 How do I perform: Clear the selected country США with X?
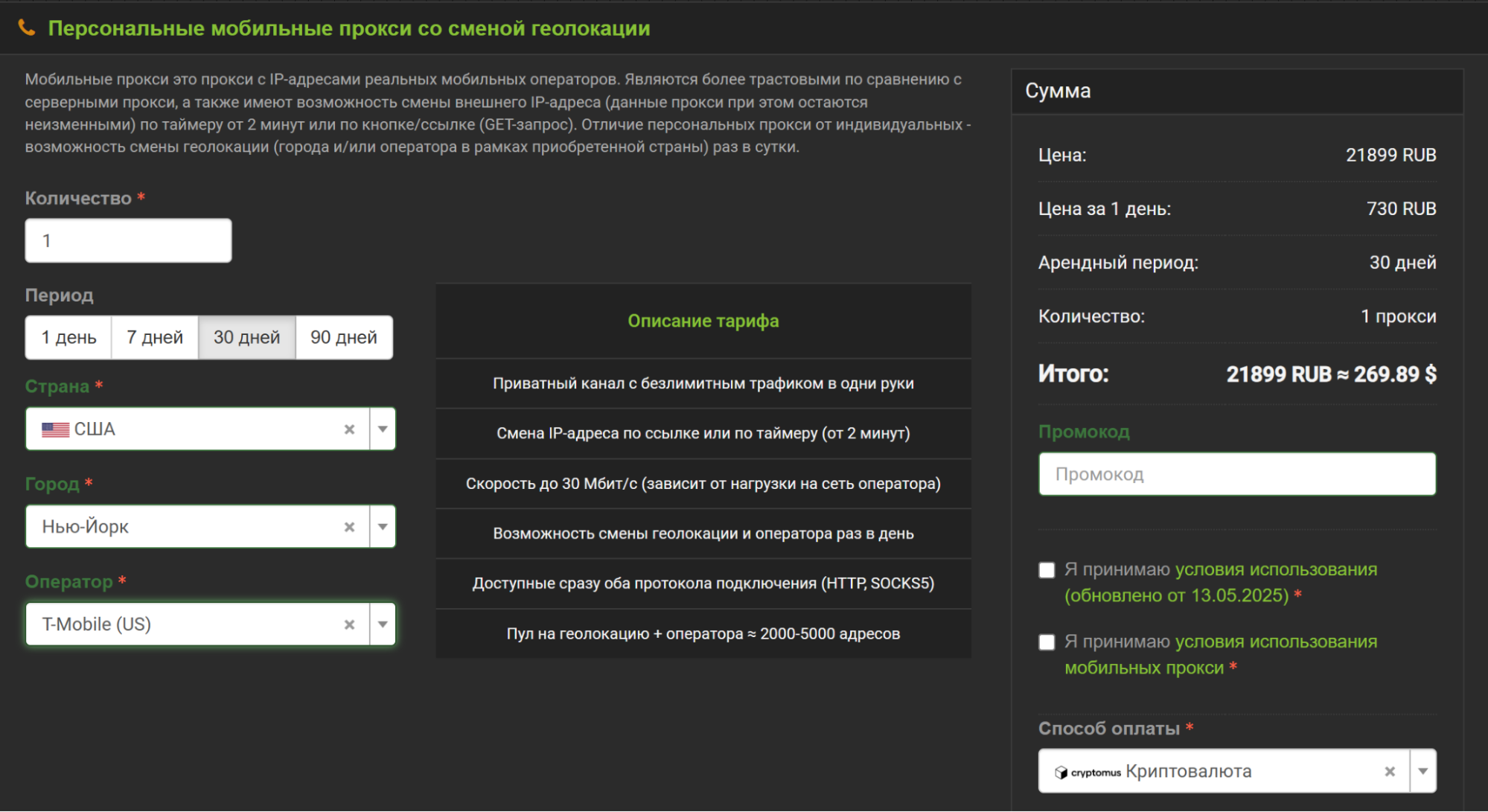point(349,429)
